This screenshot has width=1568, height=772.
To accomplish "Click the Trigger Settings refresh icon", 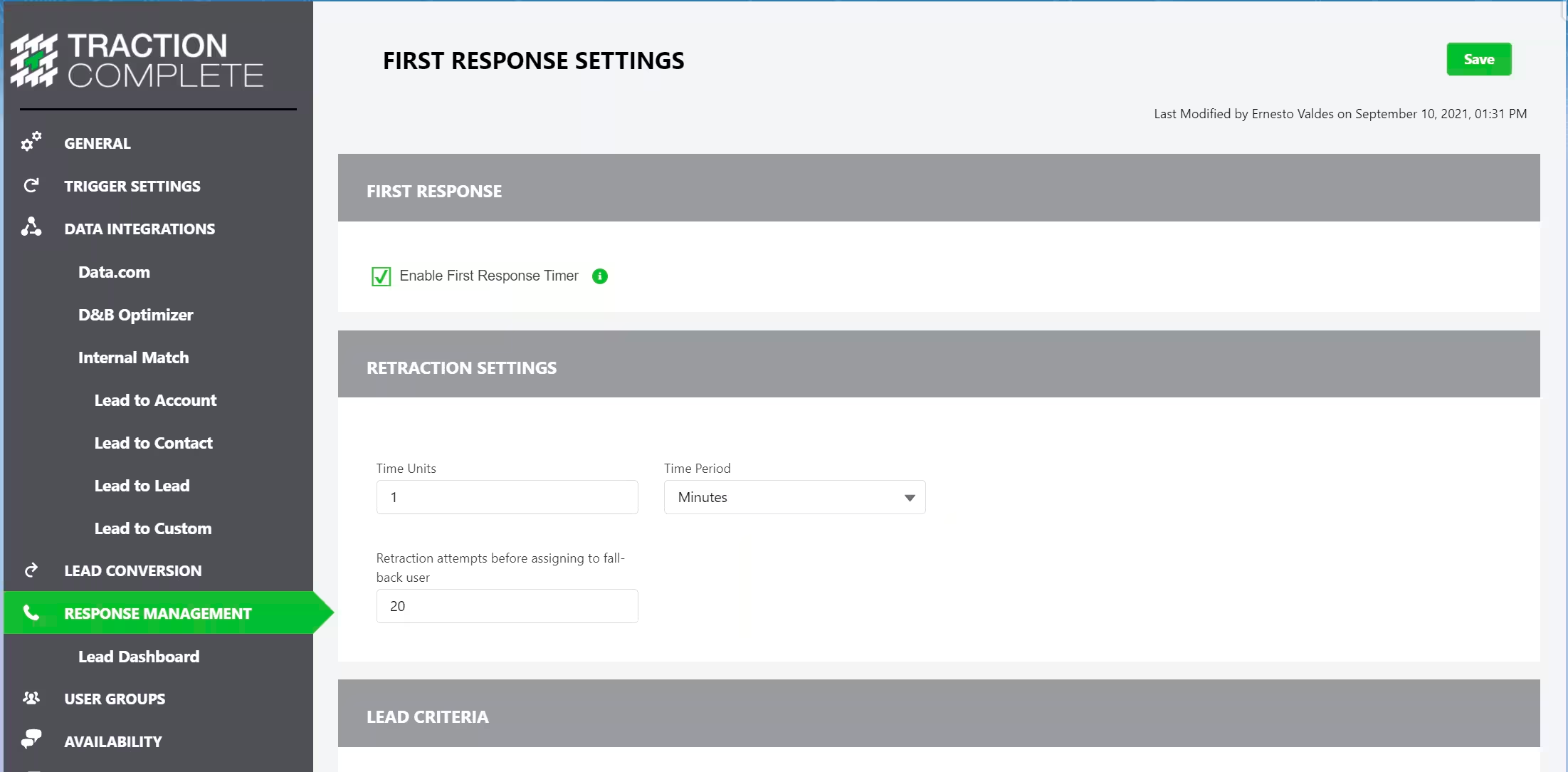I will point(31,186).
